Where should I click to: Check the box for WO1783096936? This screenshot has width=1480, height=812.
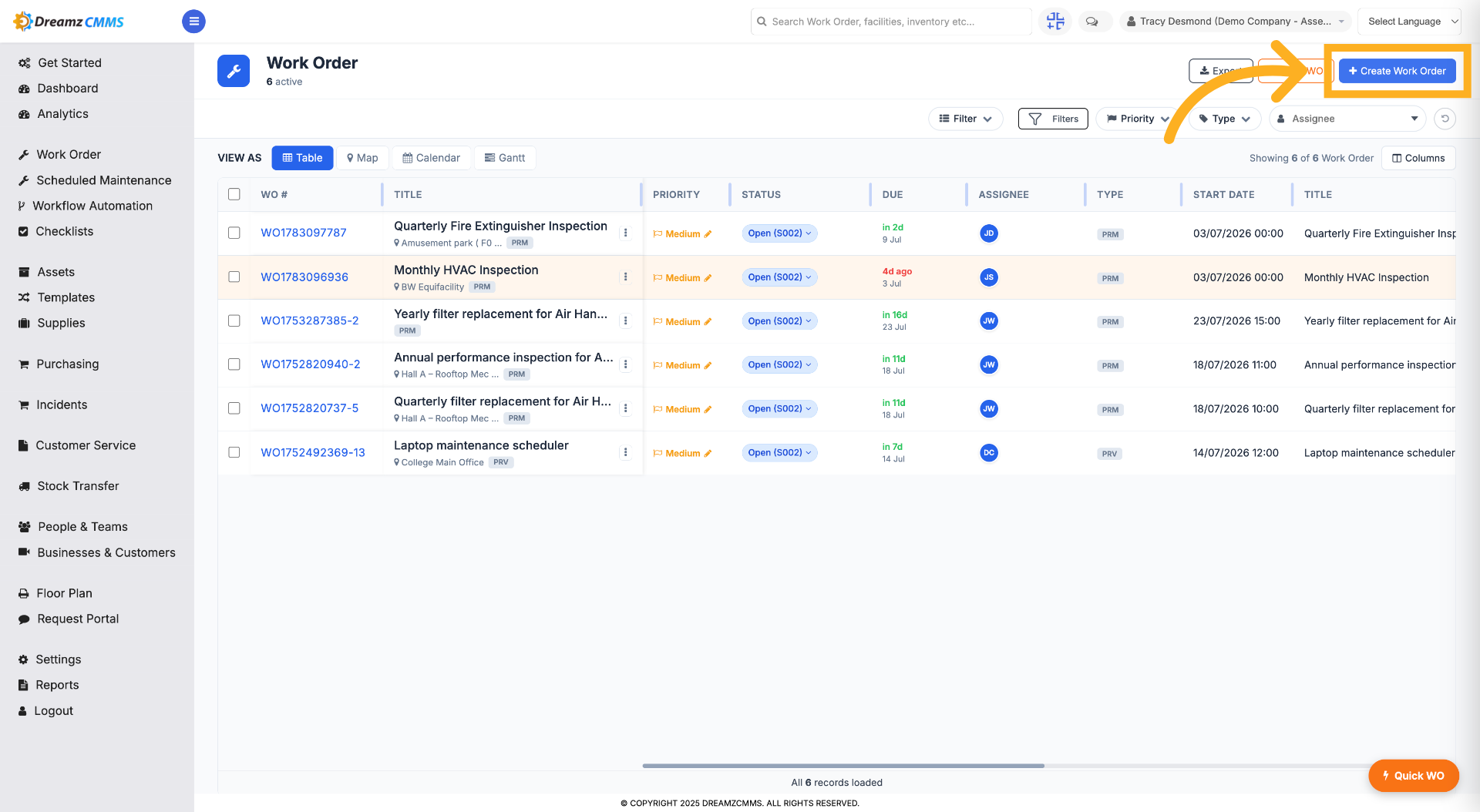pos(234,277)
